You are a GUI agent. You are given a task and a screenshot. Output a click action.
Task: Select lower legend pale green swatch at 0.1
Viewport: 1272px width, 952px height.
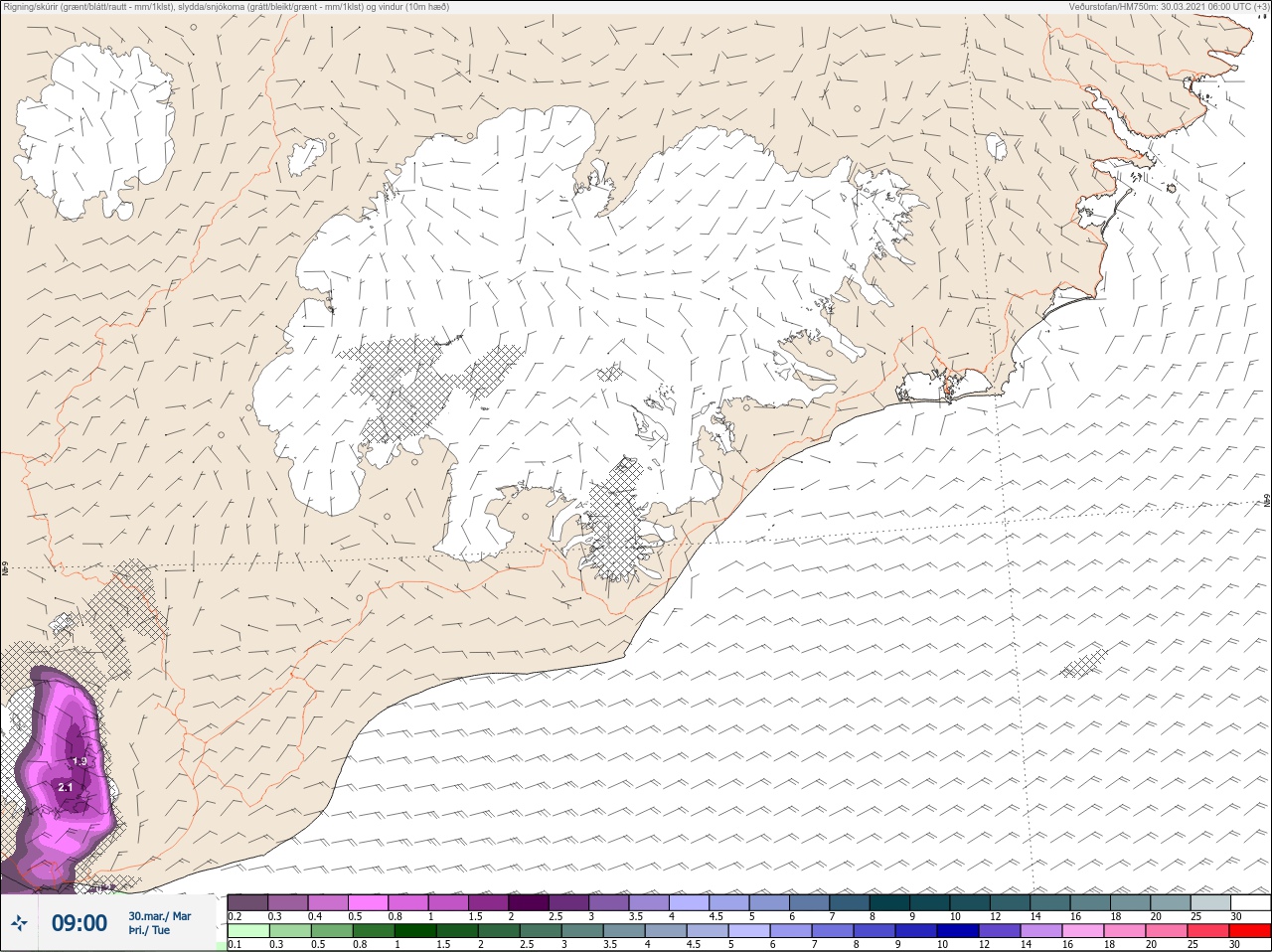[247, 931]
